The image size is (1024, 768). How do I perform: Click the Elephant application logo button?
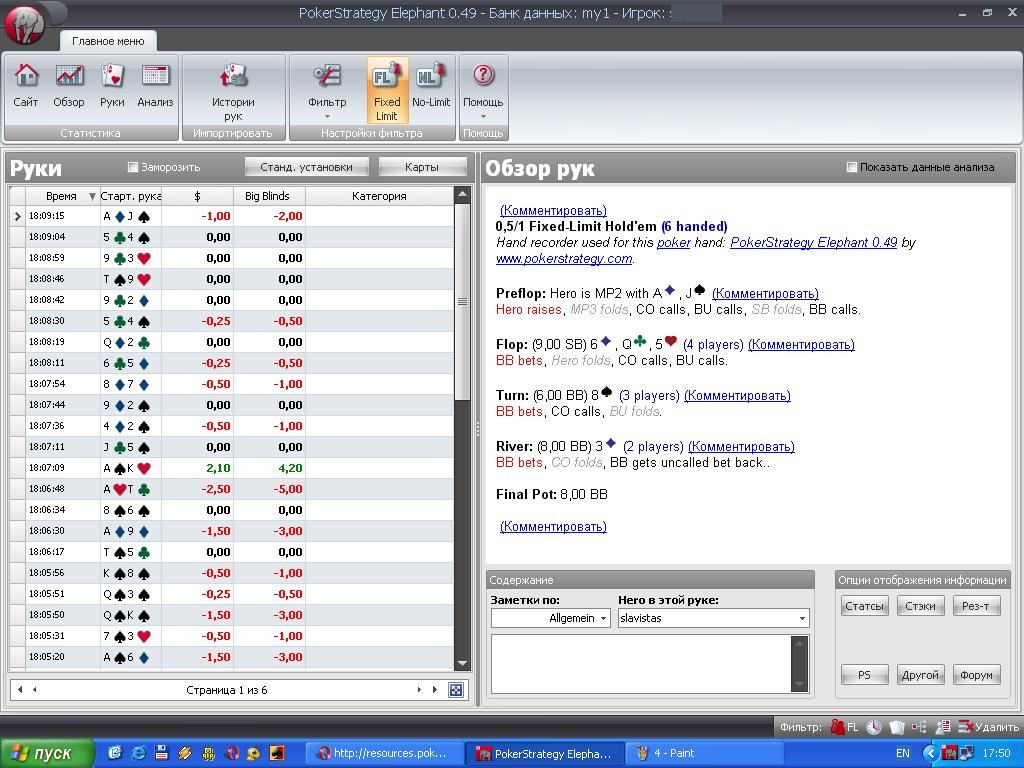[x=24, y=25]
